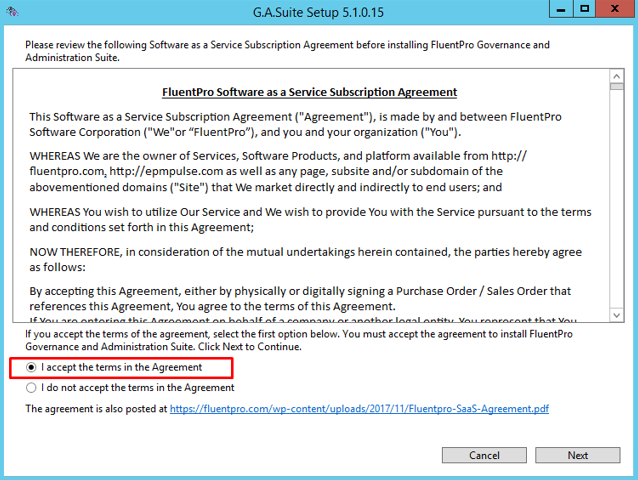This screenshot has height=480, width=638.
Task: Select 'I accept the terms in the Agreement'
Action: (114, 367)
